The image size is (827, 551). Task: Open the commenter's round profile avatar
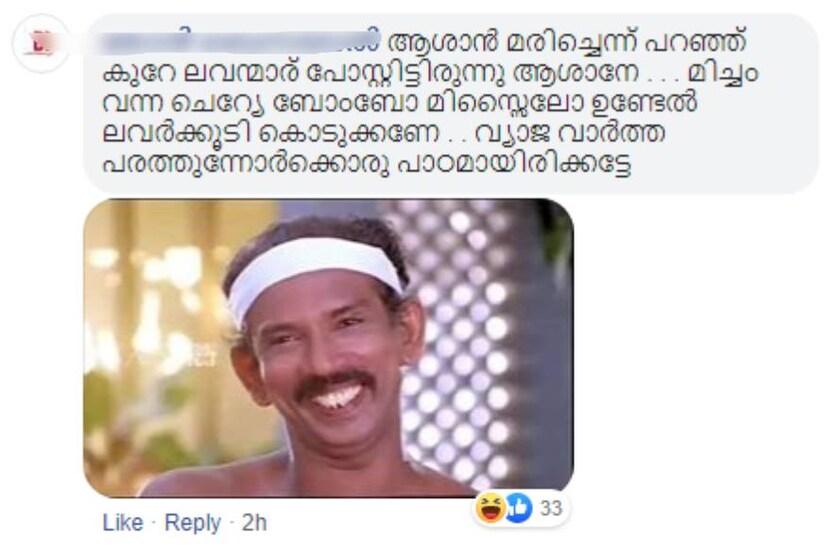tap(41, 44)
